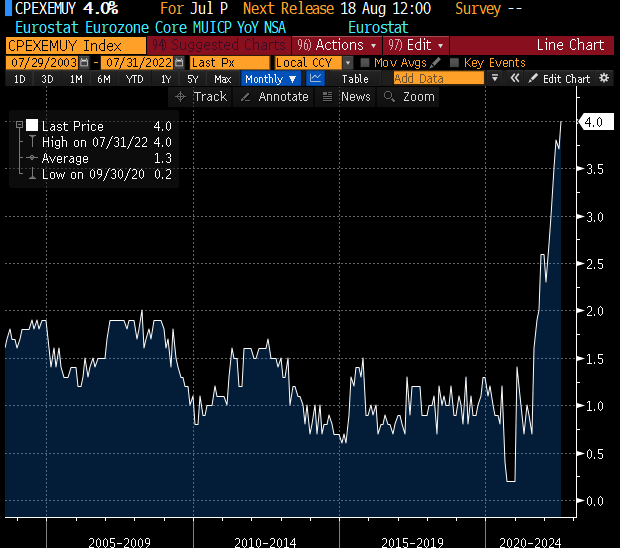This screenshot has width=620, height=548.
Task: Click the start date field 07/29/2003
Action: [x=43, y=63]
